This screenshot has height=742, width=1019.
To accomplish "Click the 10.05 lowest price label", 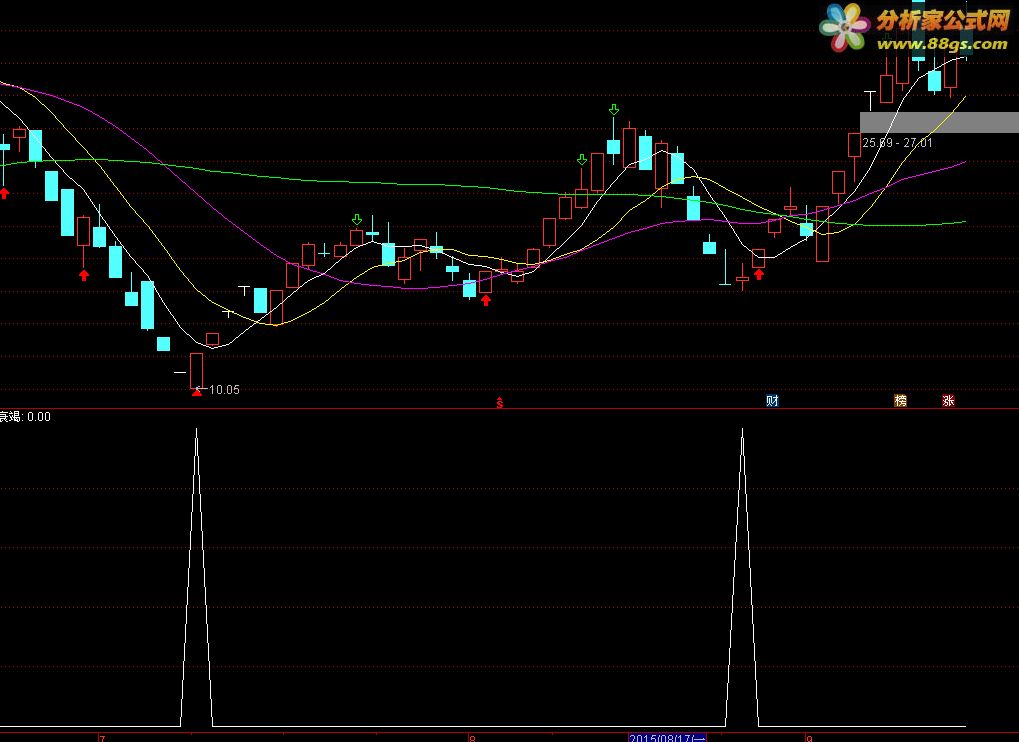I will coord(224,390).
